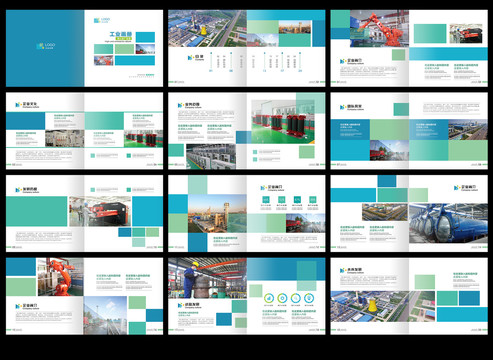The width and height of the screenshot is (493, 360).
Task: Open the green-floor red transformers large photo
Action: pyautogui.click(x=283, y=122)
